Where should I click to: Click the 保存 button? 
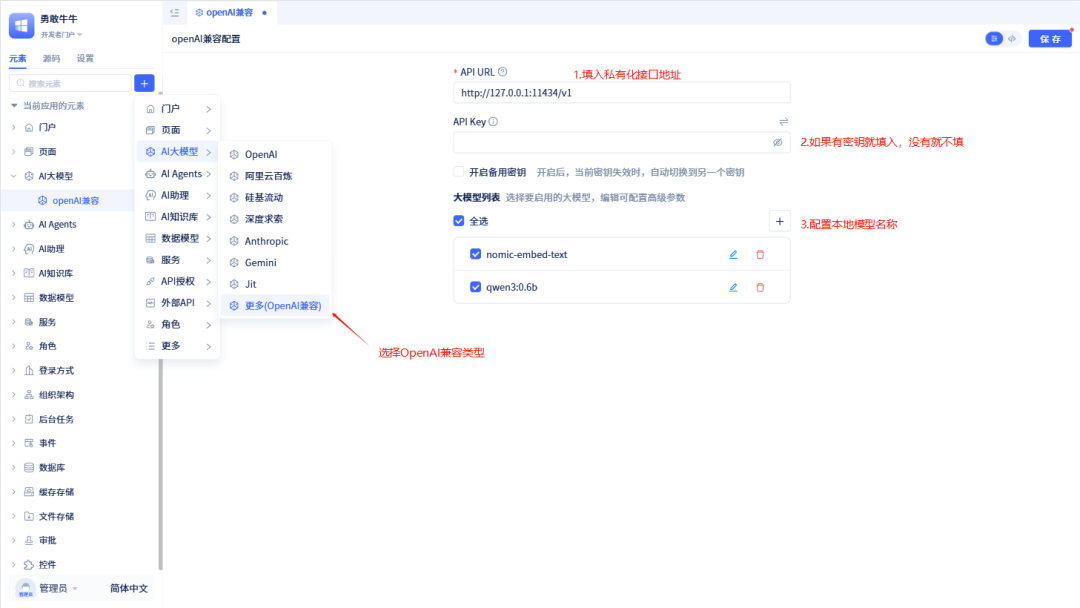1050,39
